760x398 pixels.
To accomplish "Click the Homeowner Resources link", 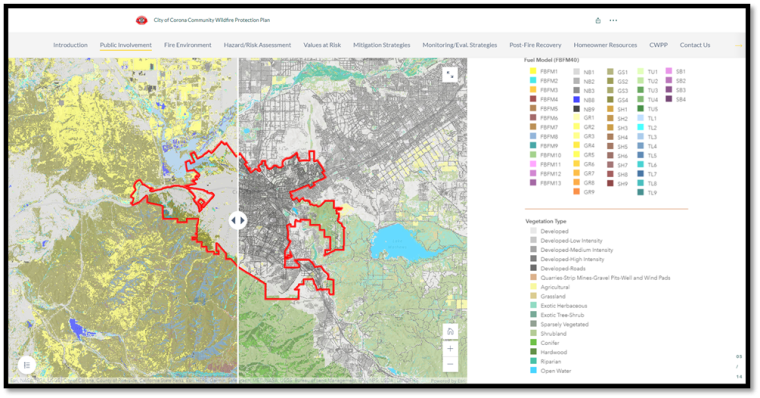I will tap(605, 45).
